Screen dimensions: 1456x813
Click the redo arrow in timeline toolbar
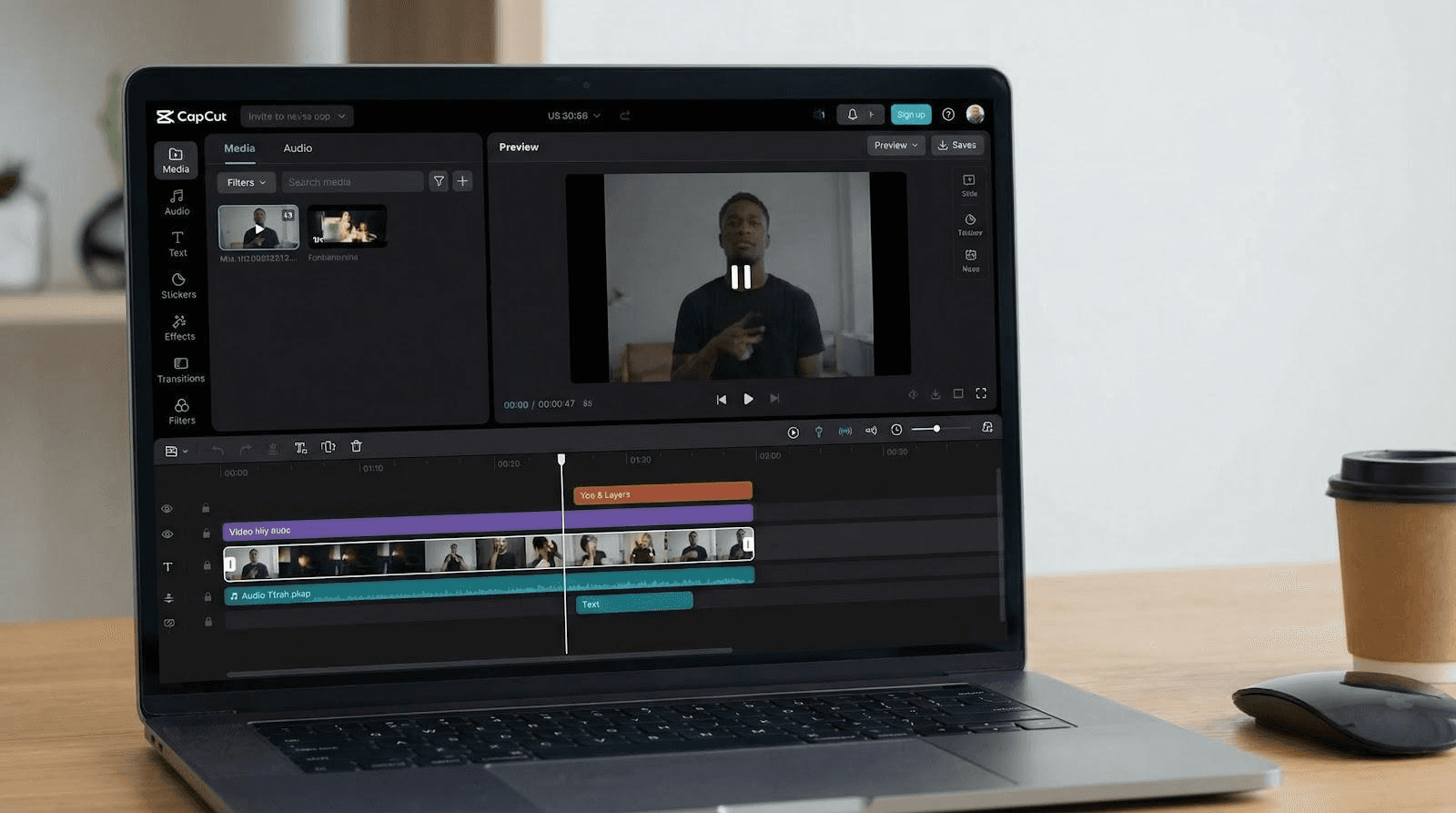coord(245,449)
